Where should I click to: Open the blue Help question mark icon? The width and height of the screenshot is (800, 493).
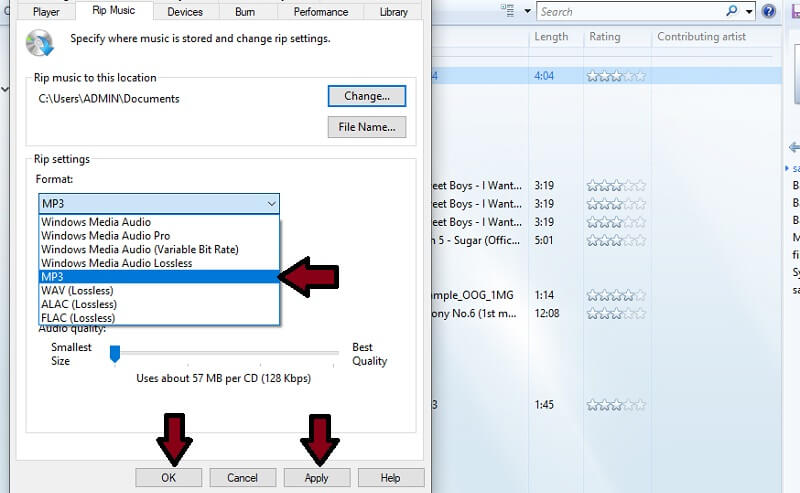(768, 11)
